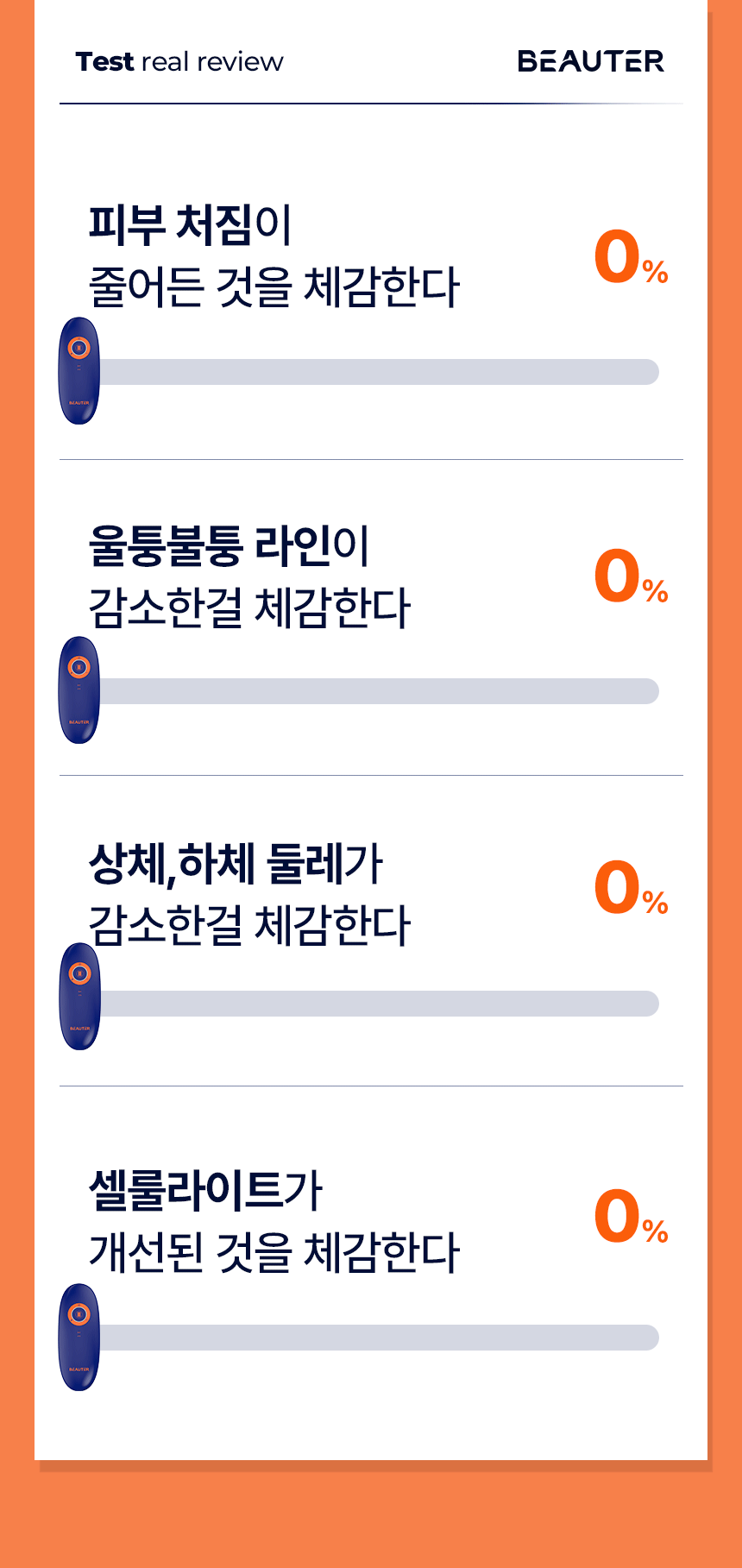The image size is (742, 1568).
Task: Click the 0% value beside 울퉁불퉁 라인이
Action: point(632,576)
